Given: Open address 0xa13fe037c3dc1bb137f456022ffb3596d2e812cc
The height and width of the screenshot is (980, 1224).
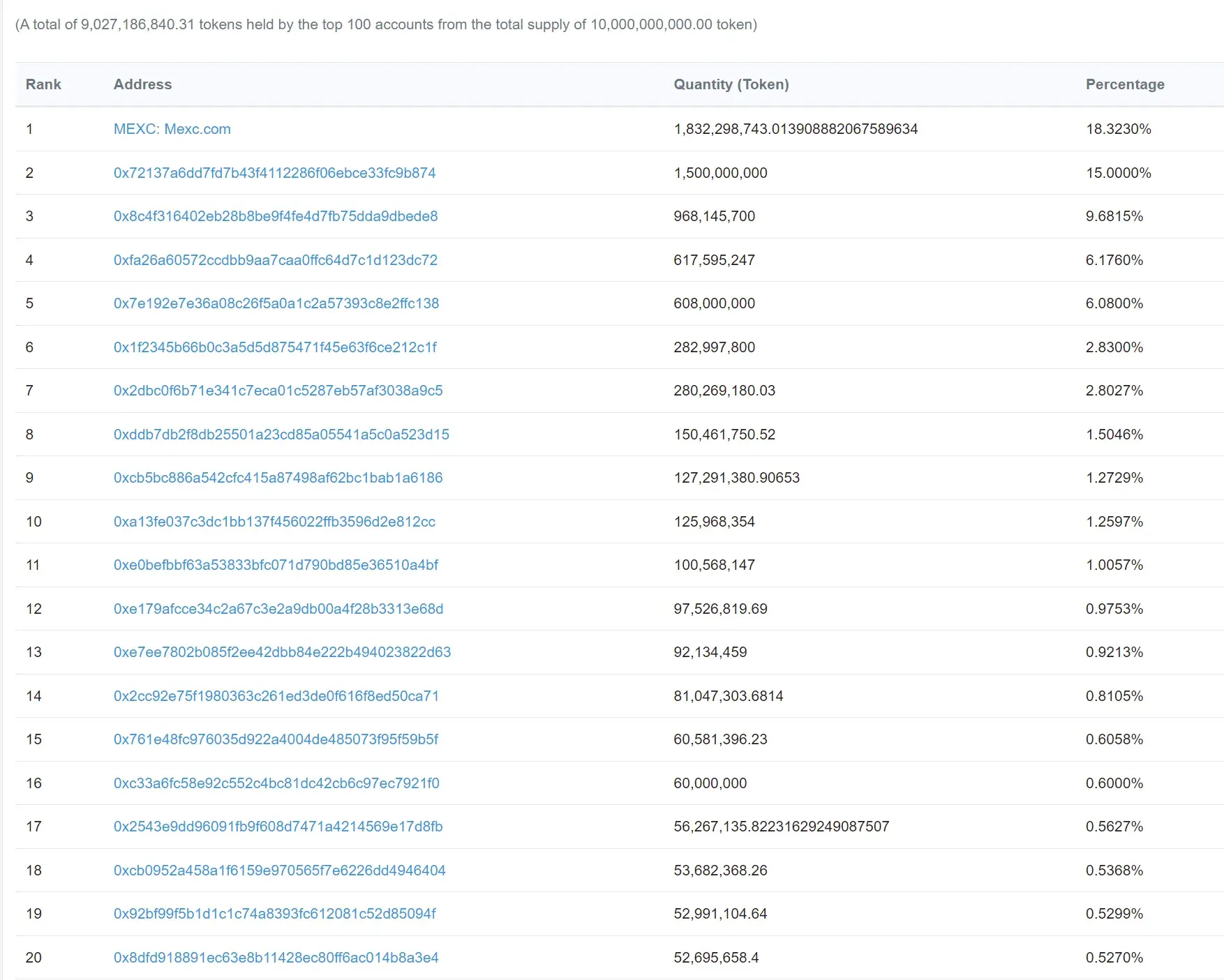Looking at the screenshot, I should pos(274,522).
